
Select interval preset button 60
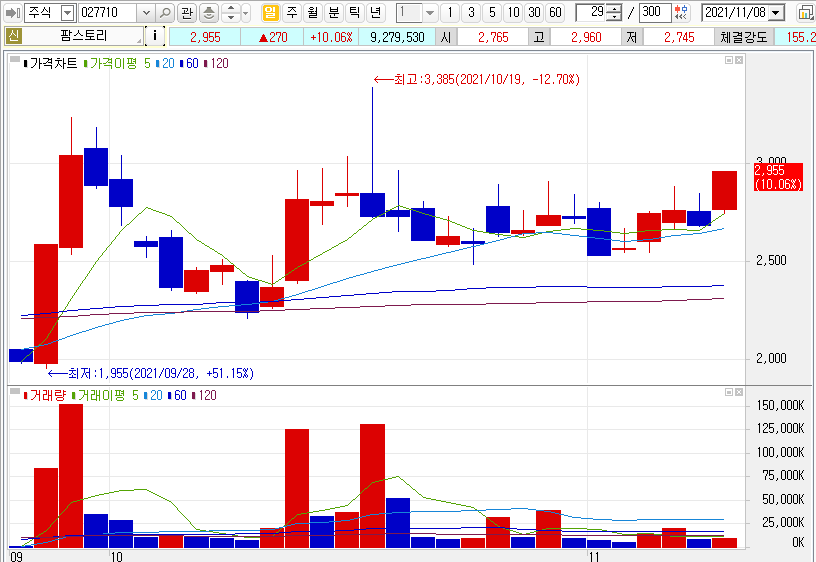click(555, 12)
